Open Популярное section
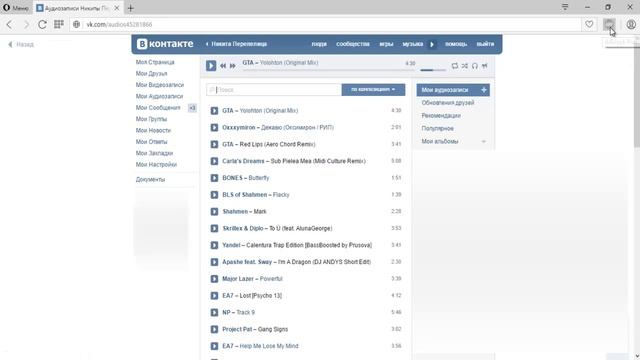640x360 pixels. pos(438,128)
